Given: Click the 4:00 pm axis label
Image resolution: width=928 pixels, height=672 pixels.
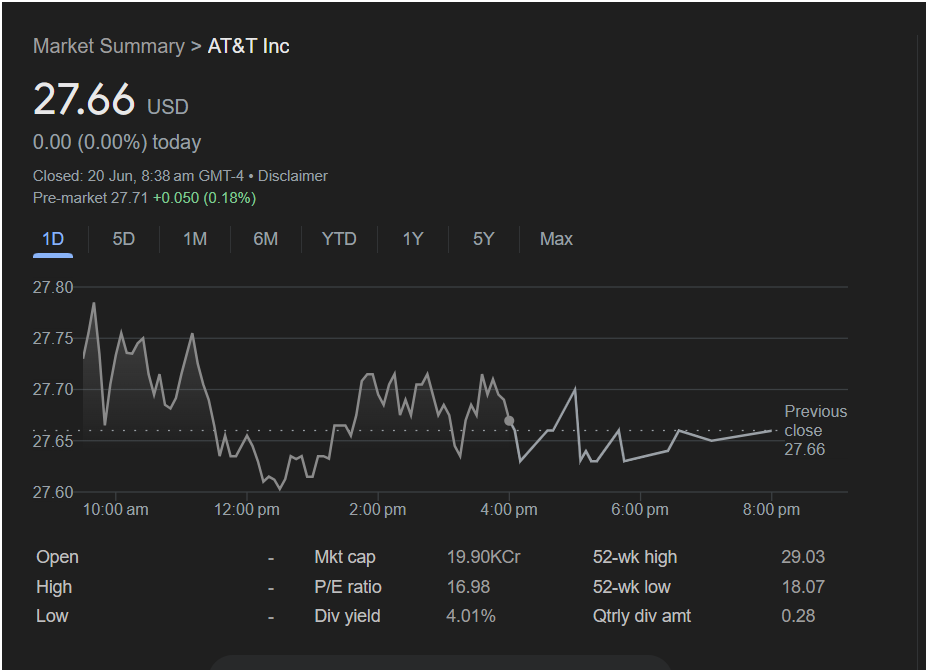Looking at the screenshot, I should (x=509, y=510).
